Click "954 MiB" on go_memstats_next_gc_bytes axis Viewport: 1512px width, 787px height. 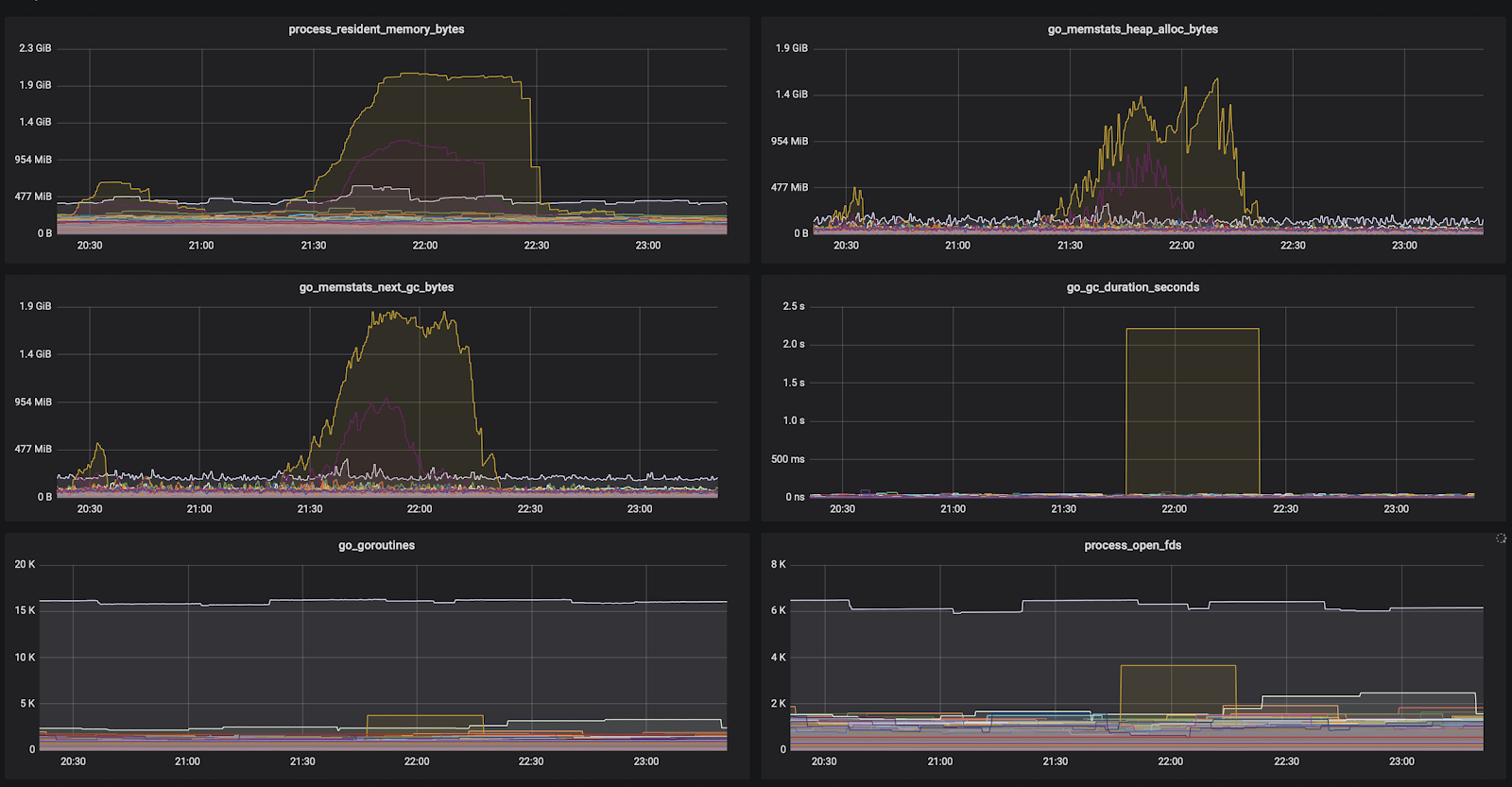33,402
